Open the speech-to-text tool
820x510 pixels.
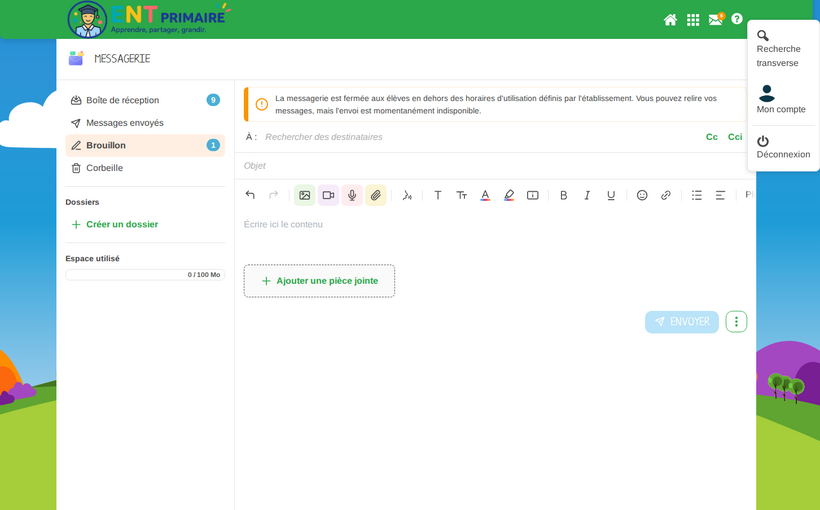(x=407, y=195)
